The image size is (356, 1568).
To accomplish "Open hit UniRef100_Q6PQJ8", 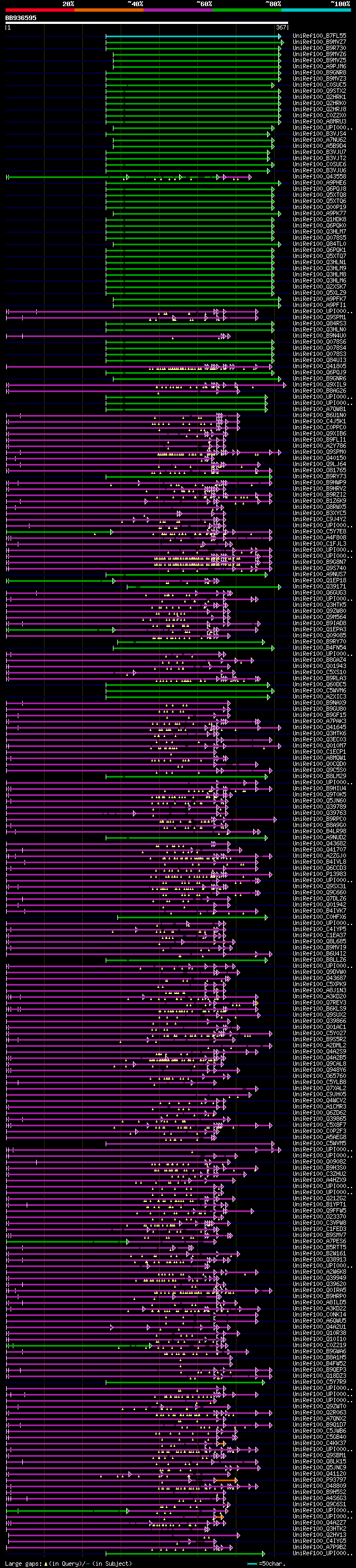I will pyautogui.click(x=319, y=189).
